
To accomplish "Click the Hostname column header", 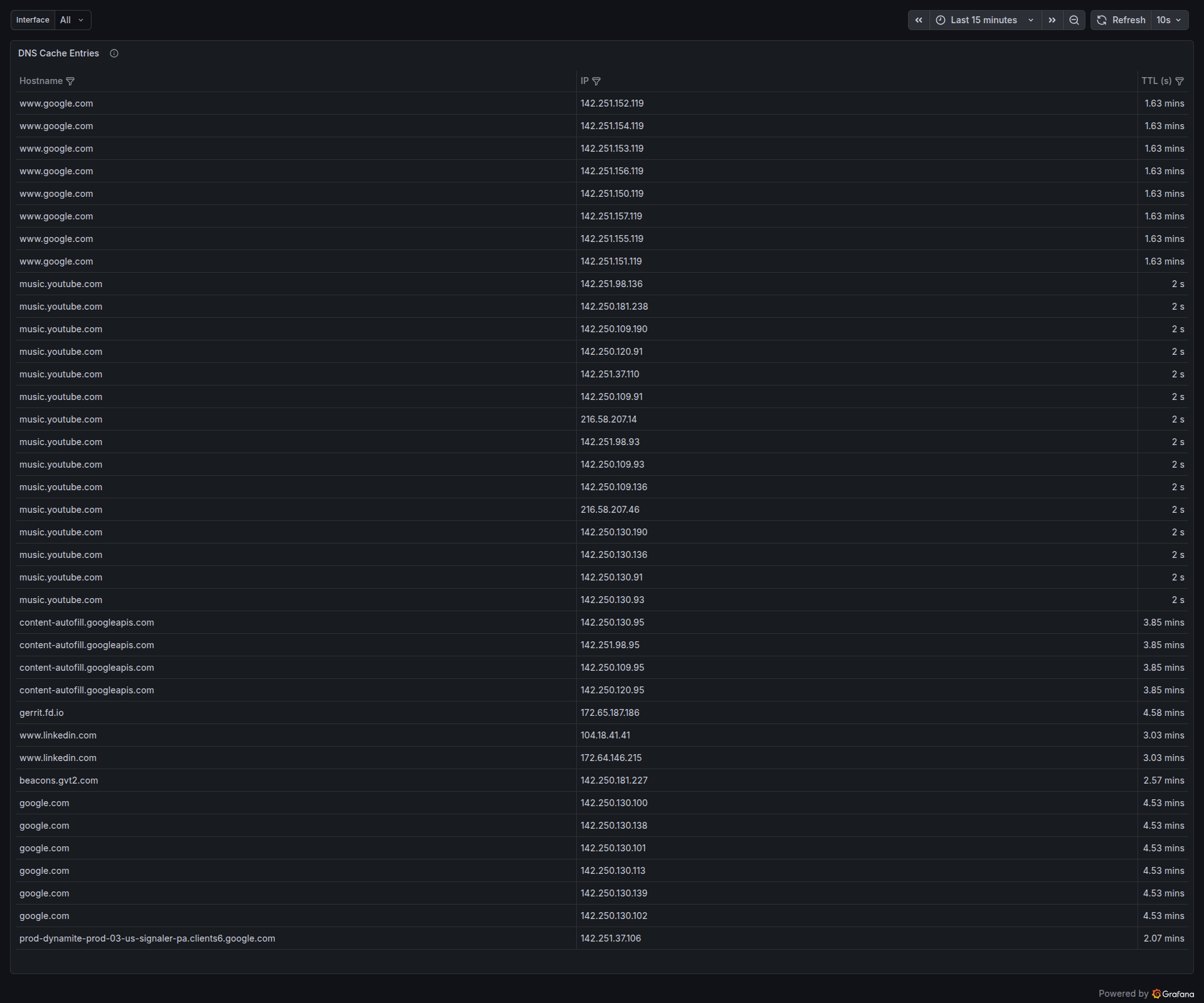I will [x=40, y=81].
